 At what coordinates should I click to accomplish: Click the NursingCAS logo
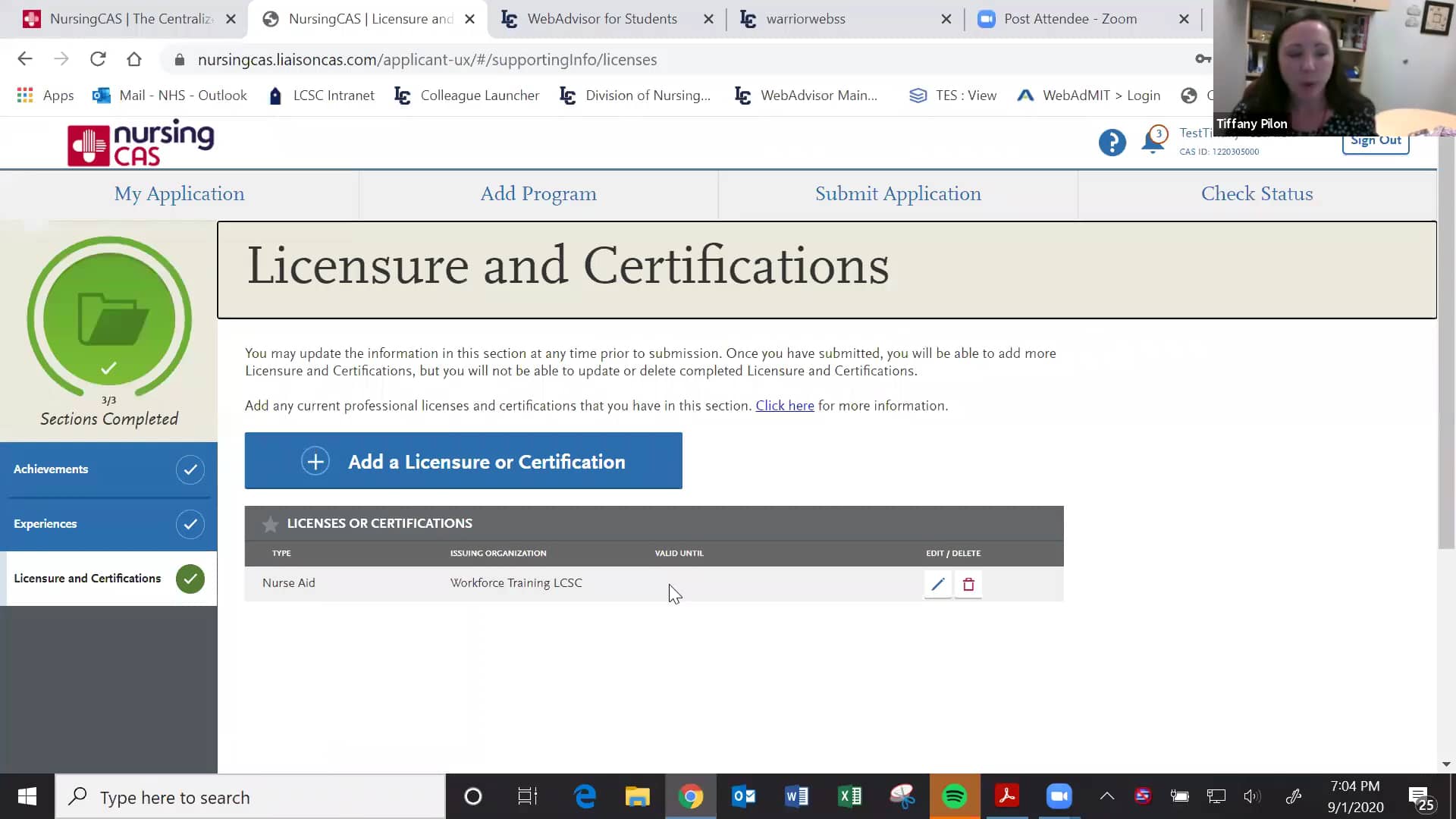140,143
